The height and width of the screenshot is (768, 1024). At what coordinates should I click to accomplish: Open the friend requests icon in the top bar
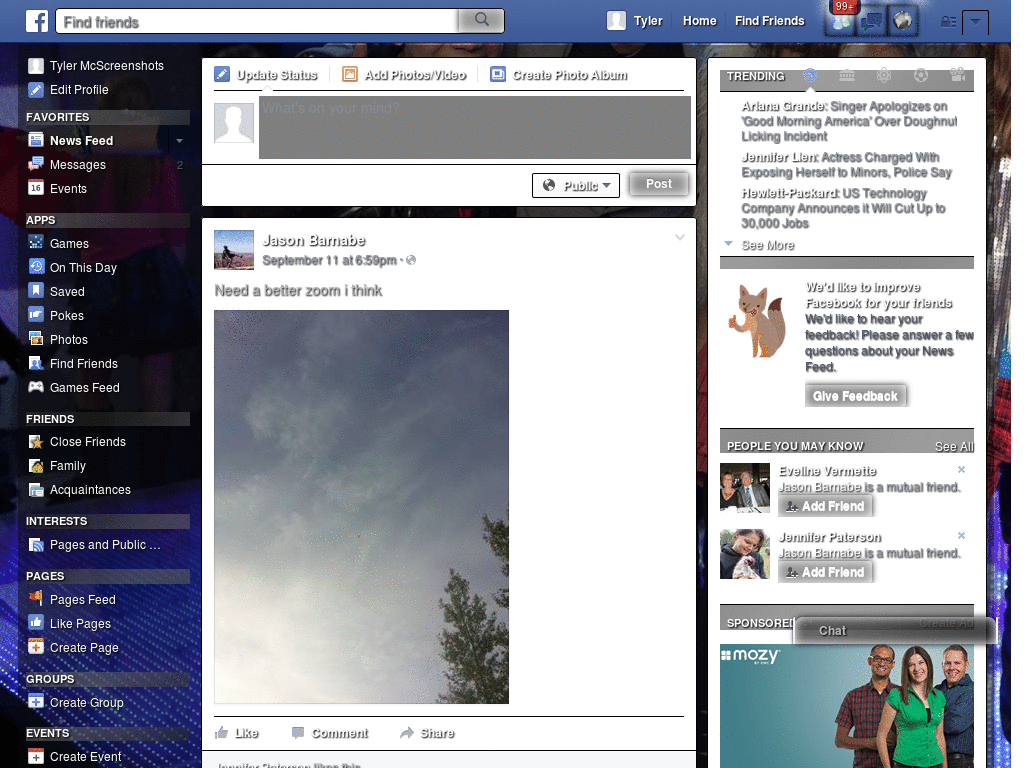coord(840,22)
